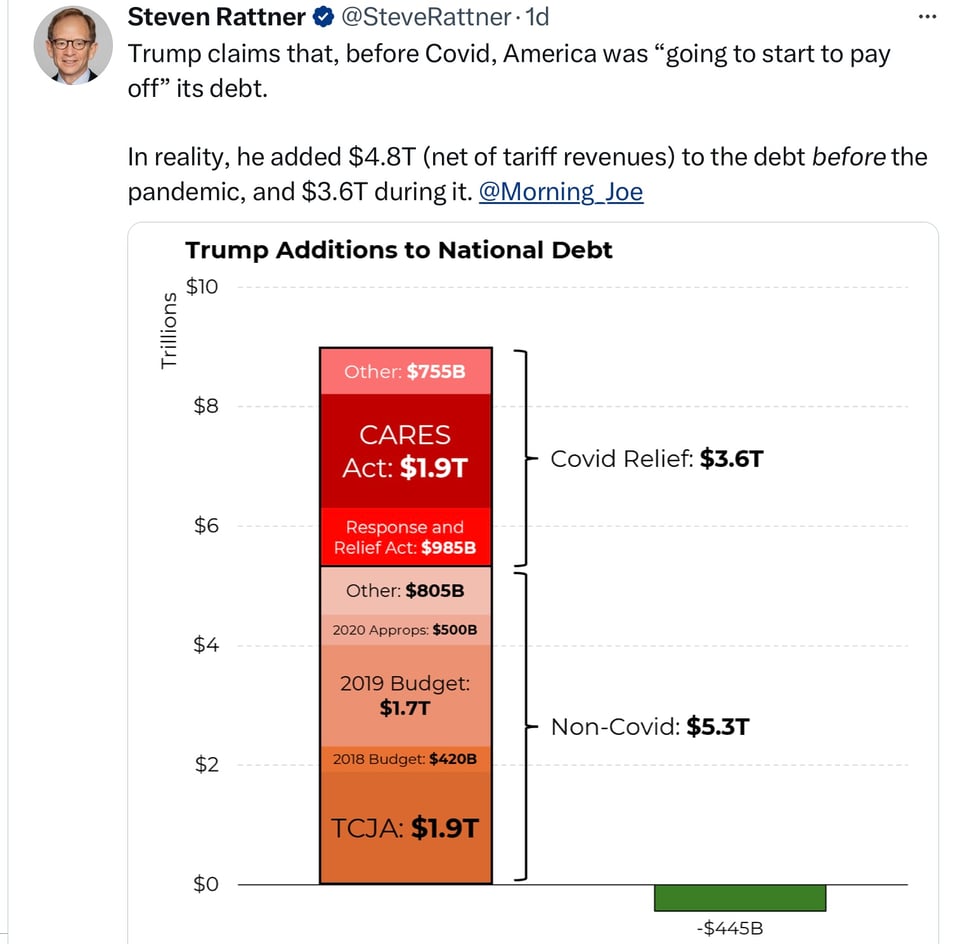Click the Other $805B segment

point(405,590)
